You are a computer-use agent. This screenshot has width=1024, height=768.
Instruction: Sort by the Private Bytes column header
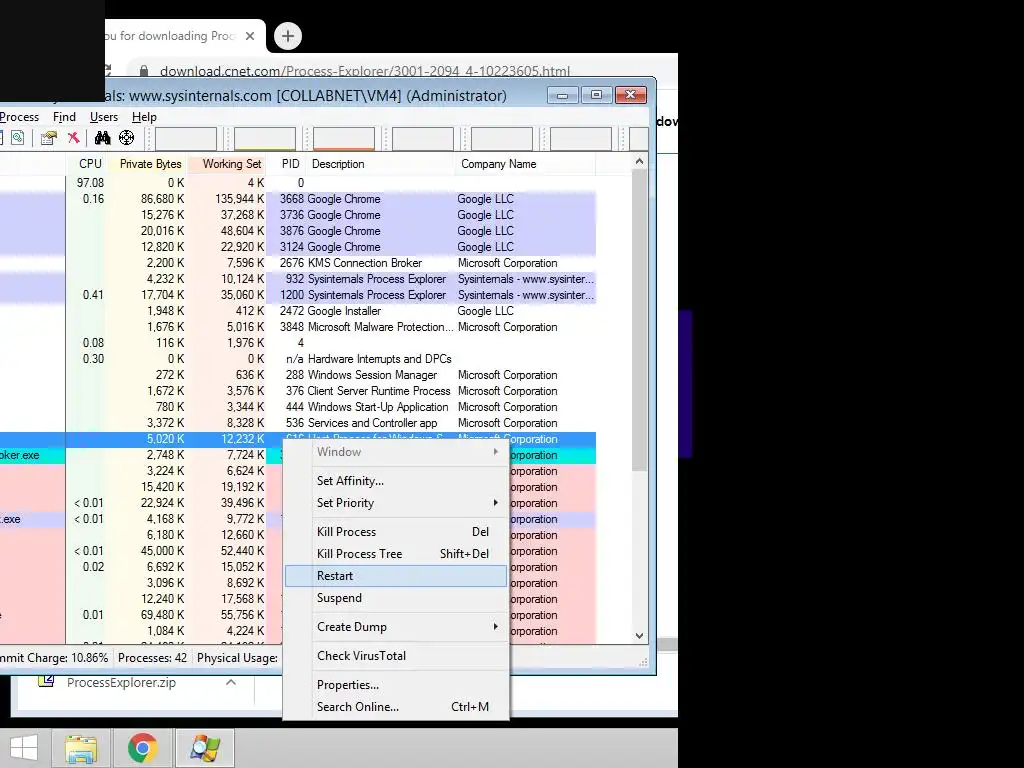tap(146, 164)
